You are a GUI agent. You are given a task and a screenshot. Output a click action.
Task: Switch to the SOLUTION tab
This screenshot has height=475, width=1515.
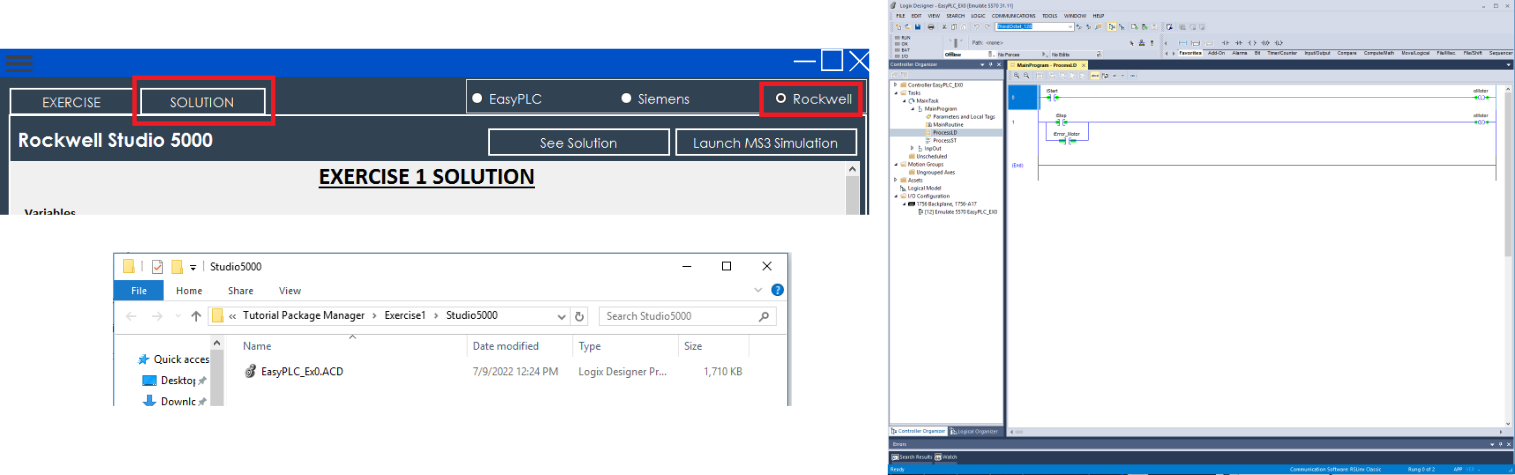coord(202,102)
